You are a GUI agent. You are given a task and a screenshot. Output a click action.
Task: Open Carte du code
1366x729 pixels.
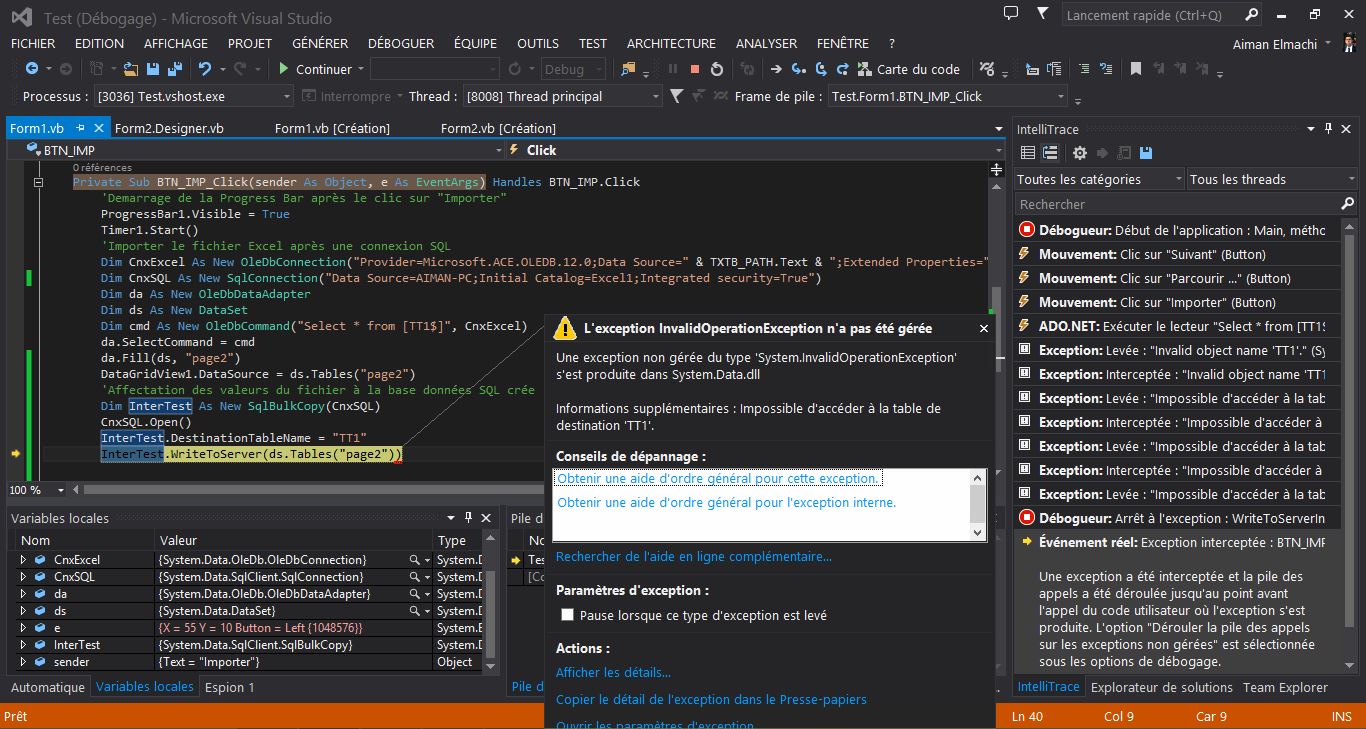[909, 69]
